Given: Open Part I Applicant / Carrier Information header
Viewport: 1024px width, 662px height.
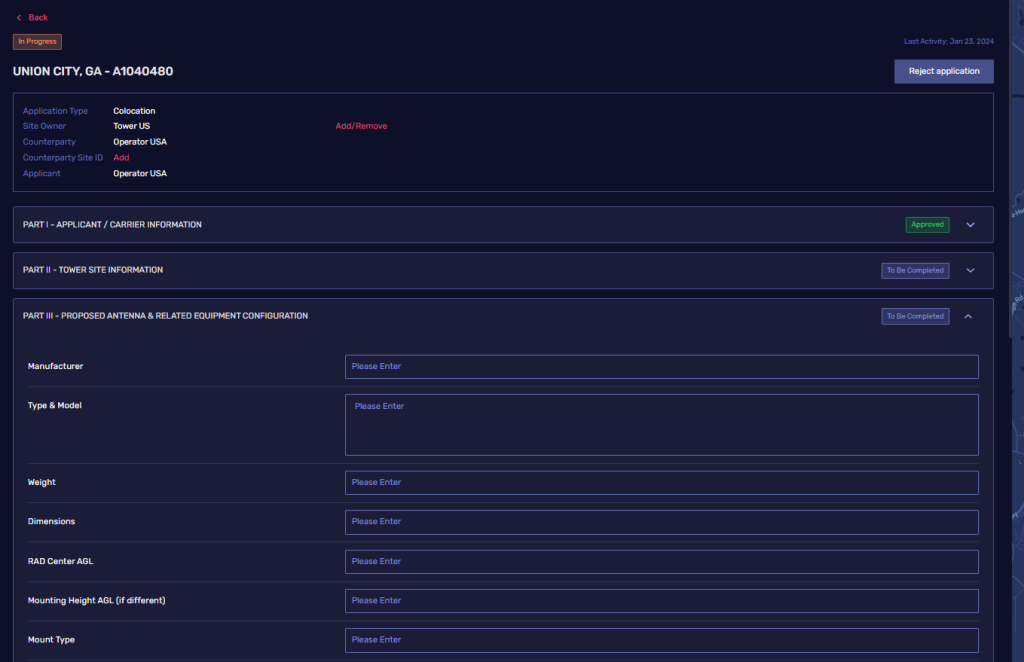Looking at the screenshot, I should pos(112,225).
